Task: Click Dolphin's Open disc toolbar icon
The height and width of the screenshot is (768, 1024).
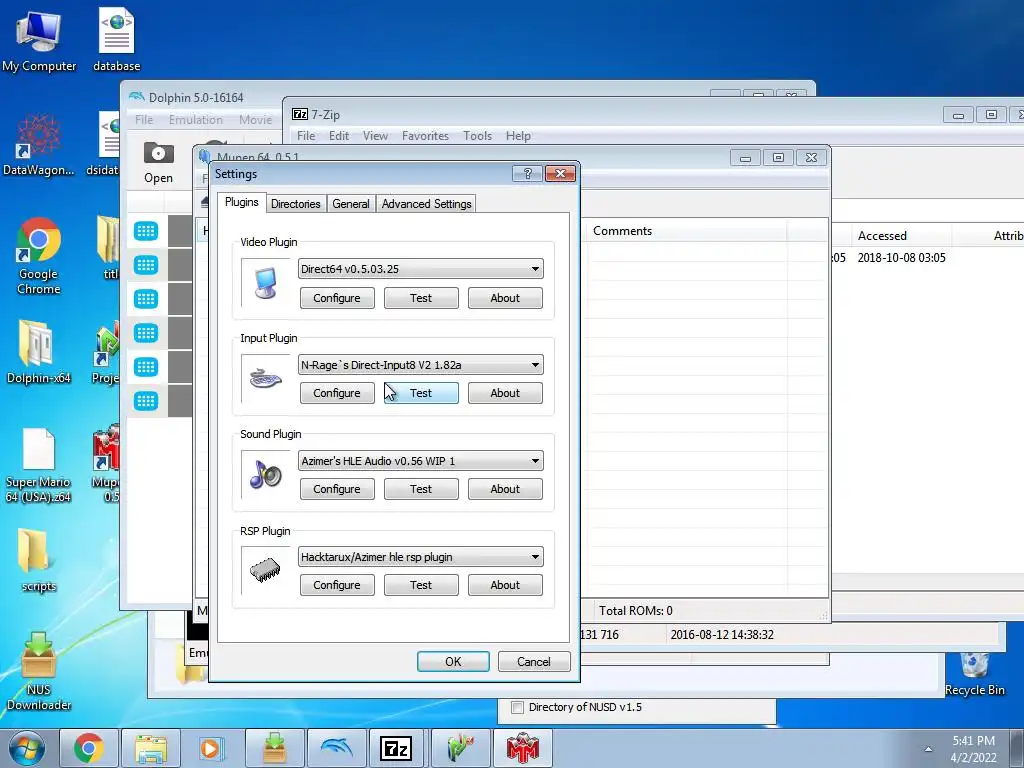Action: click(159, 162)
